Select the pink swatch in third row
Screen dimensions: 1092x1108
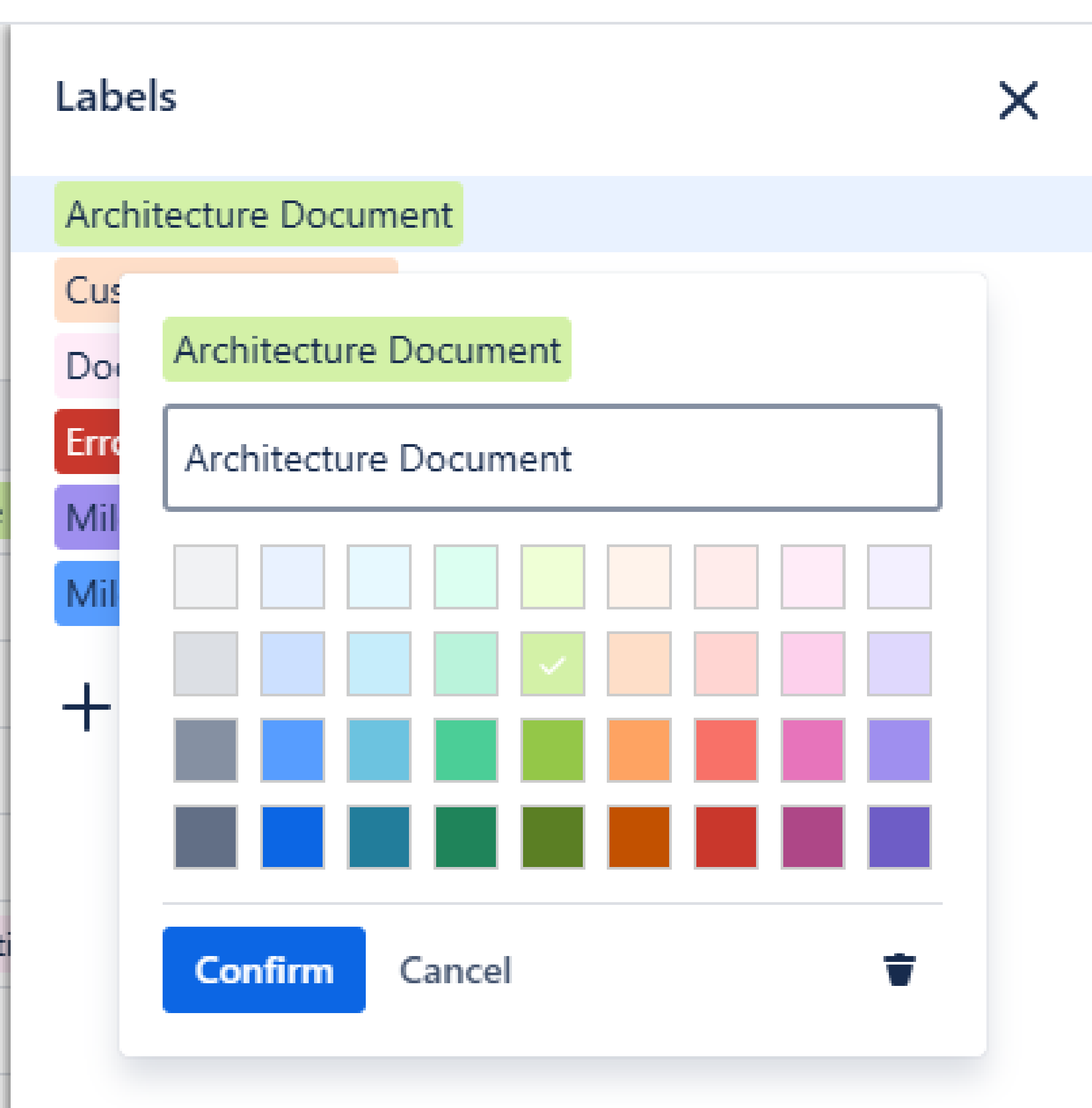[812, 750]
